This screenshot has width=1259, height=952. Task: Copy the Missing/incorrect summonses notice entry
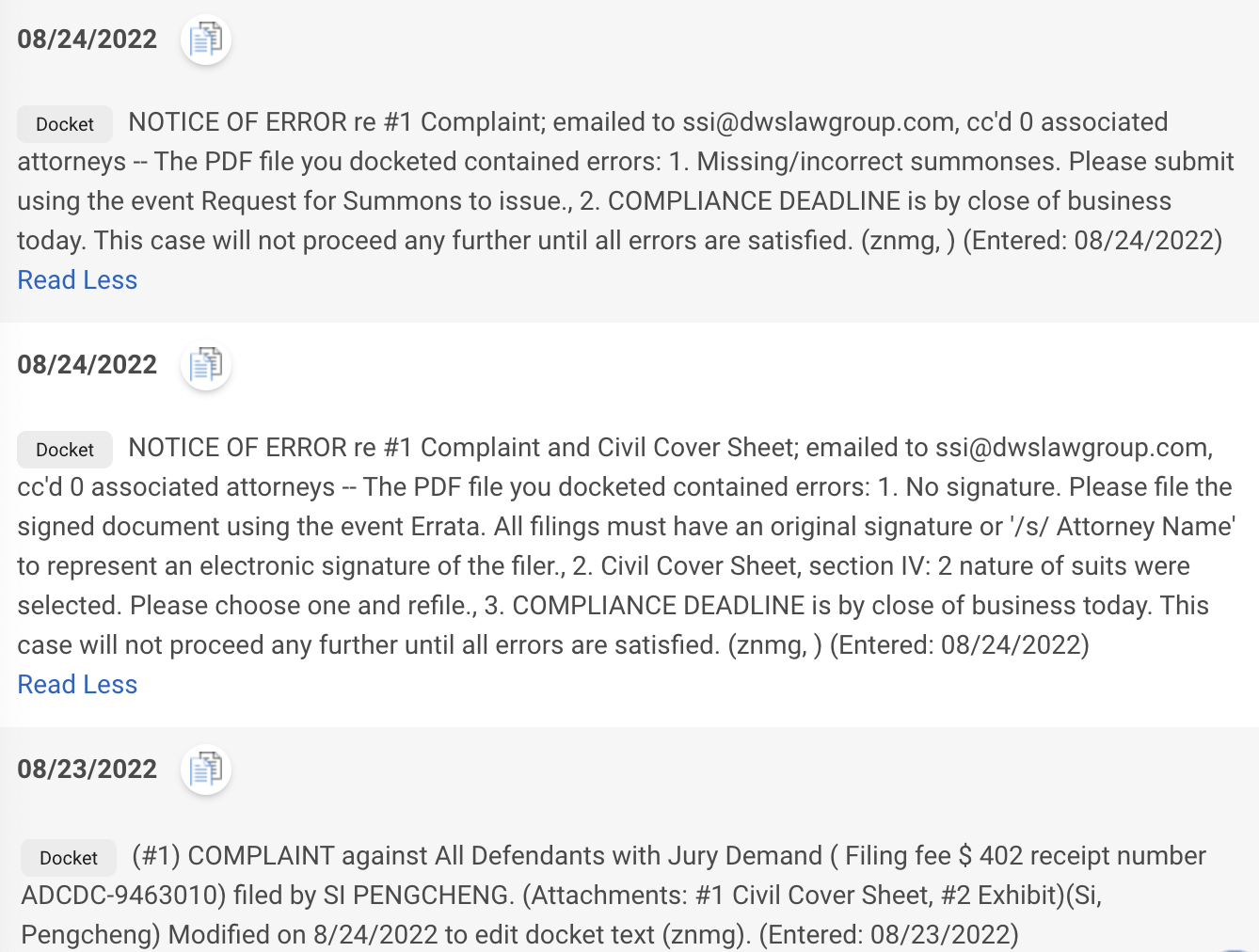point(206,40)
